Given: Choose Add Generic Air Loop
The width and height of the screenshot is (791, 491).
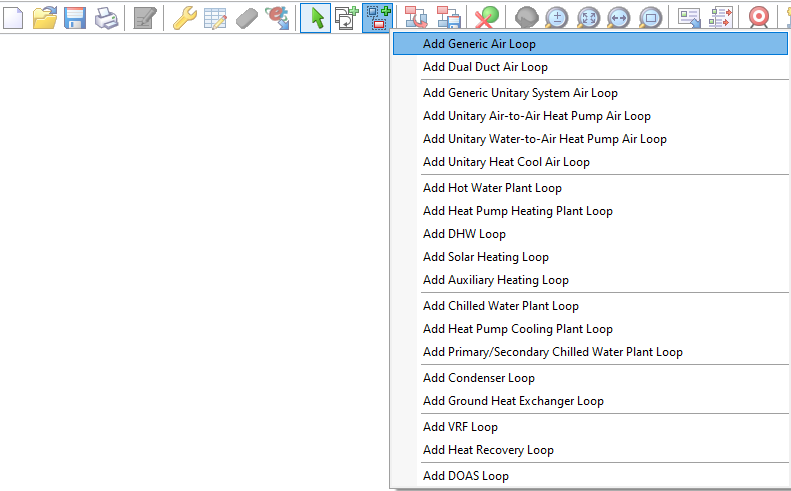Looking at the screenshot, I should point(478,44).
